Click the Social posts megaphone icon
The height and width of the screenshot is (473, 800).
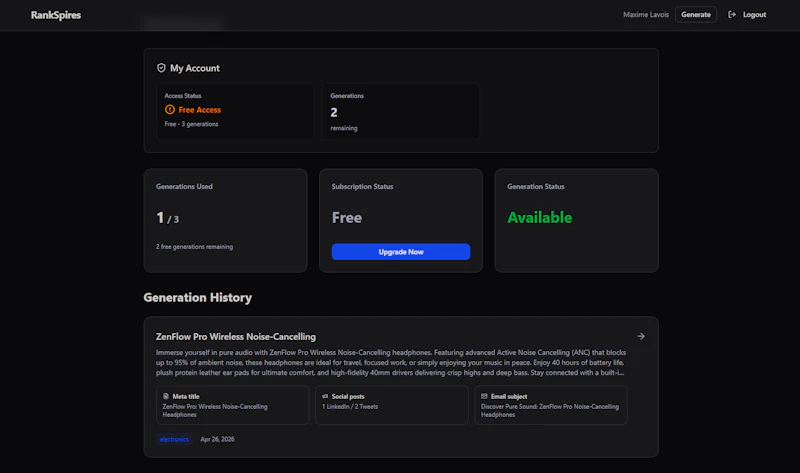(x=325, y=396)
